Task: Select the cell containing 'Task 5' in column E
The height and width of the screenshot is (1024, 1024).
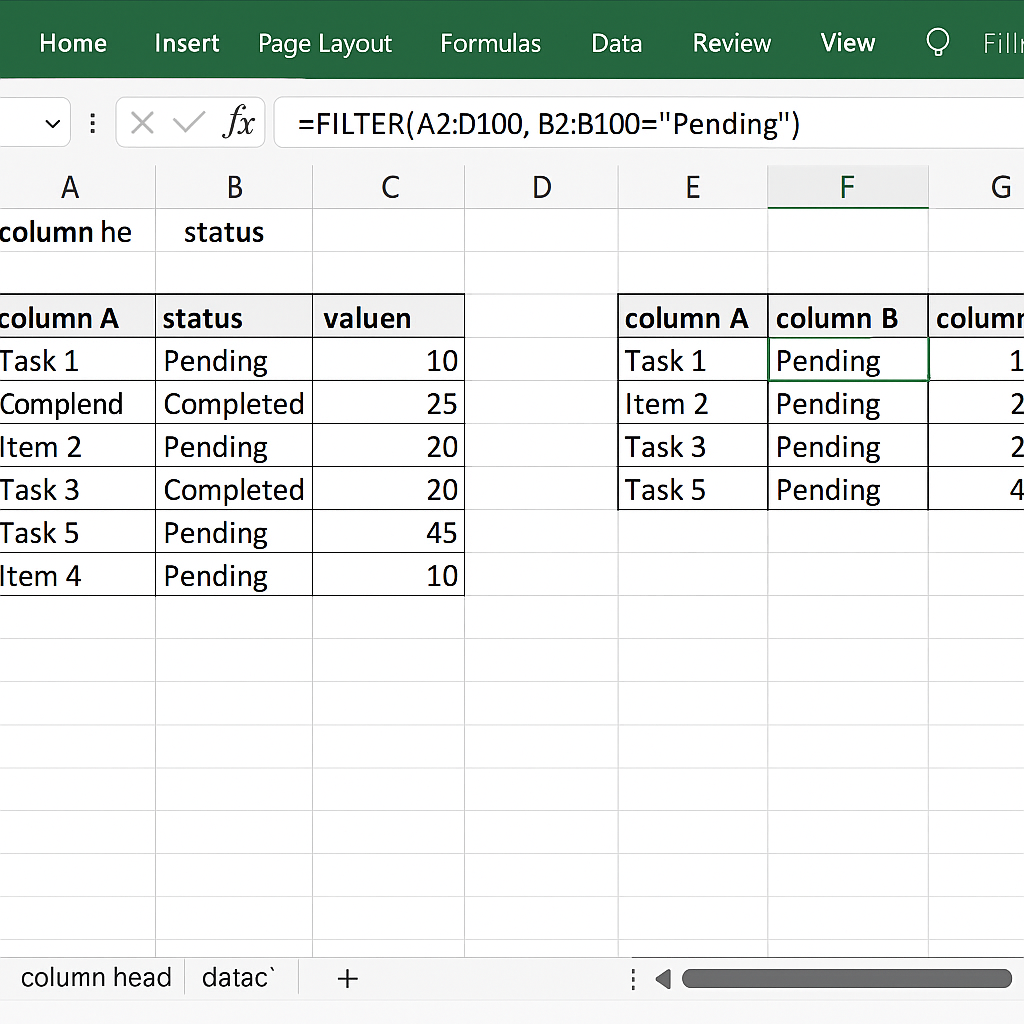Action: pyautogui.click(x=692, y=490)
